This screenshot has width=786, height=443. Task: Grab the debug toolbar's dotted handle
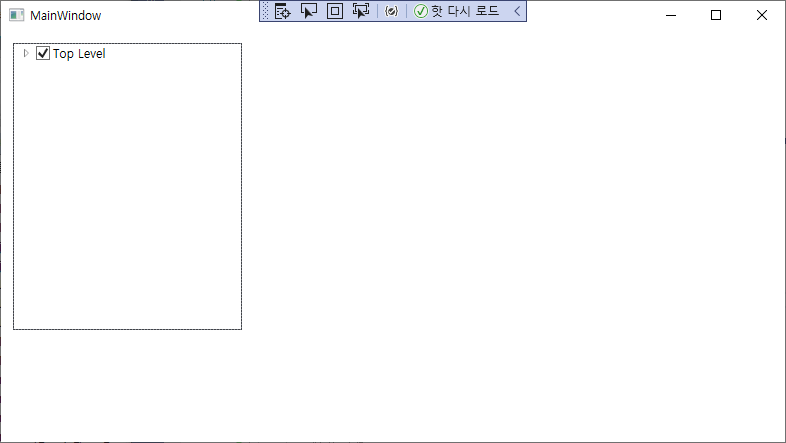[266, 11]
